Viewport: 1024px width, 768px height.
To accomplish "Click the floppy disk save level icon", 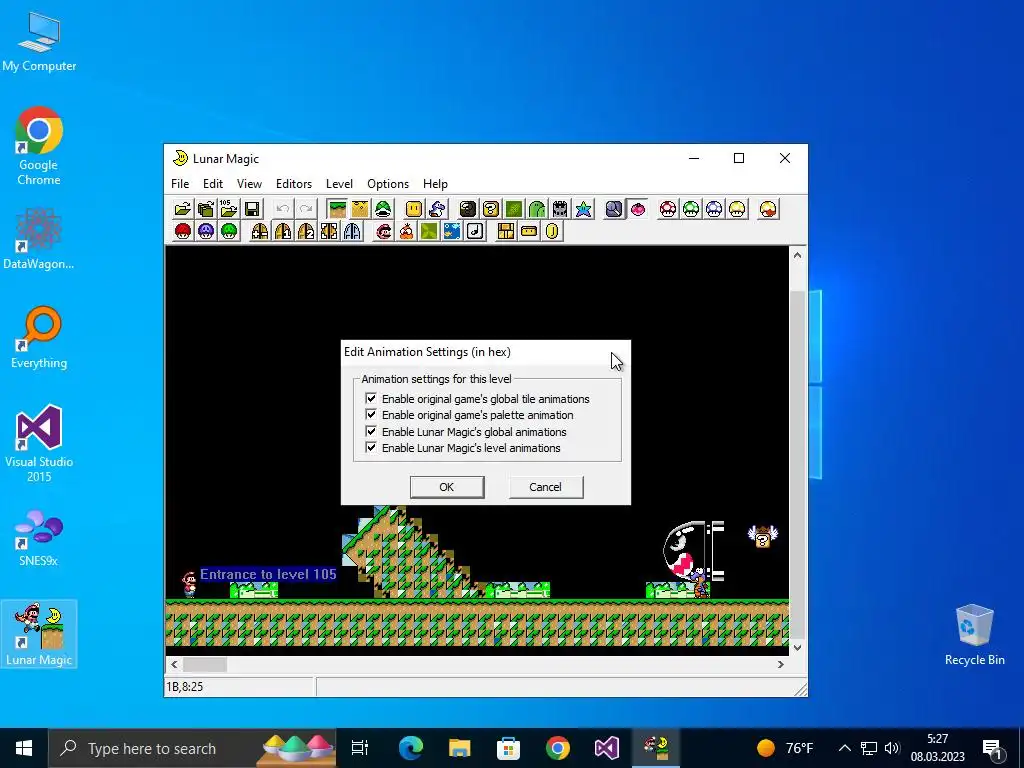I will (252, 209).
